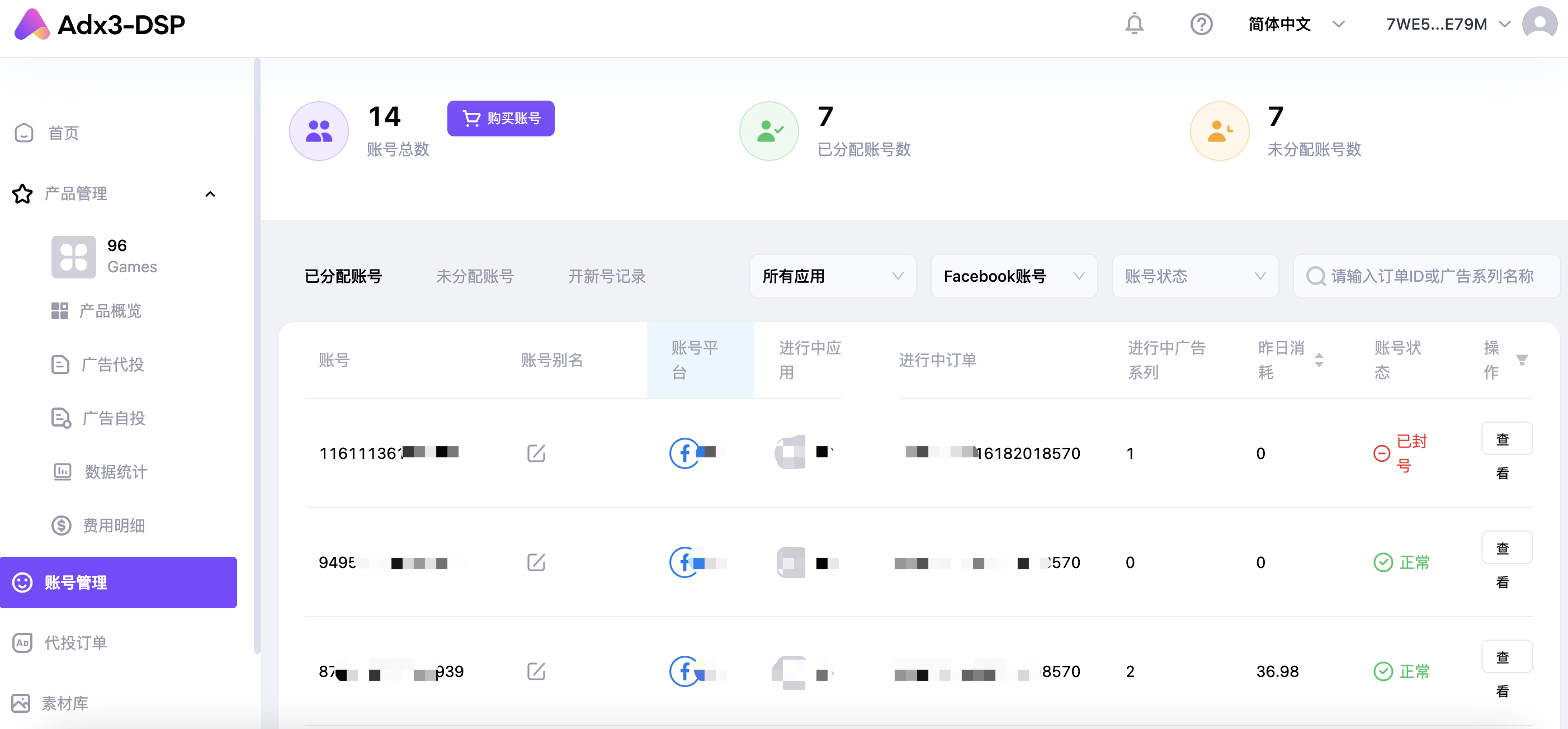Sort by 昨日消耗 column arrows
The width and height of the screenshot is (1568, 729).
tap(1319, 359)
